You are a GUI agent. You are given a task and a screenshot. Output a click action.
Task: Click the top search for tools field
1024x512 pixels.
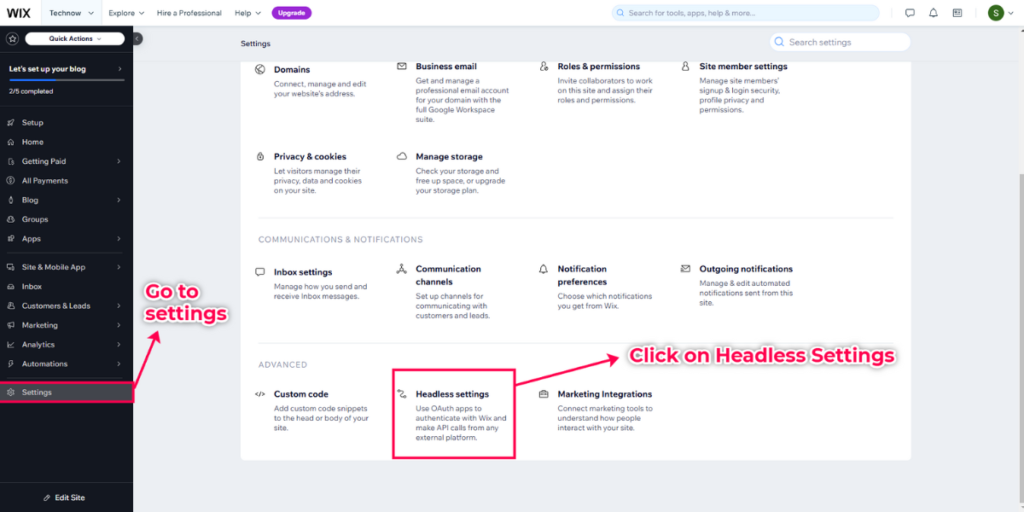[x=745, y=13]
